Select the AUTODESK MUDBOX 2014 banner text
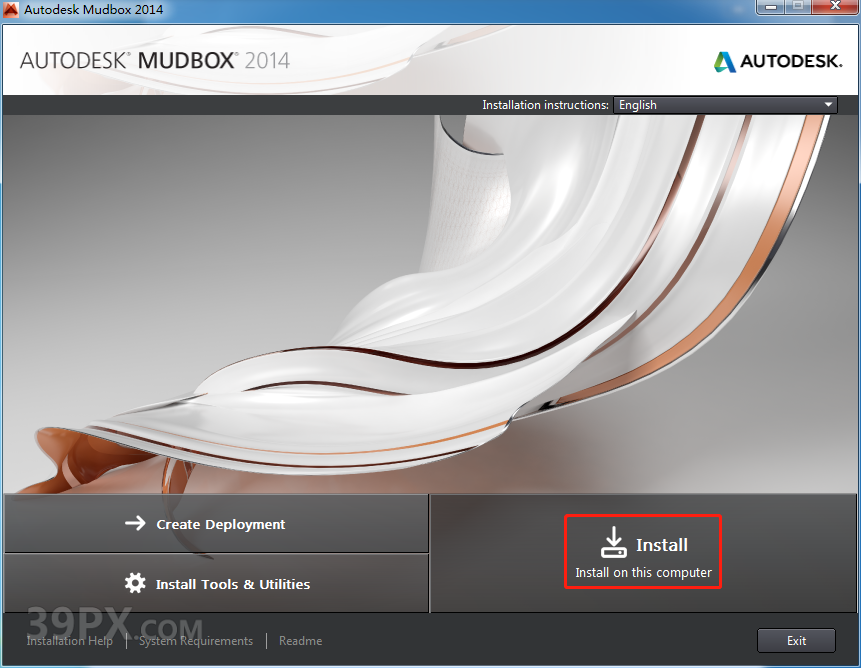The height and width of the screenshot is (668, 861). 152,61
